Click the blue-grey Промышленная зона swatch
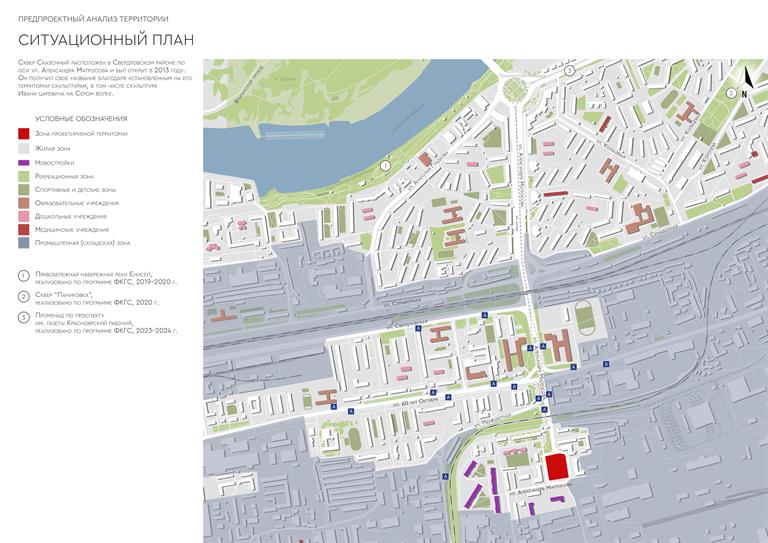 24,243
